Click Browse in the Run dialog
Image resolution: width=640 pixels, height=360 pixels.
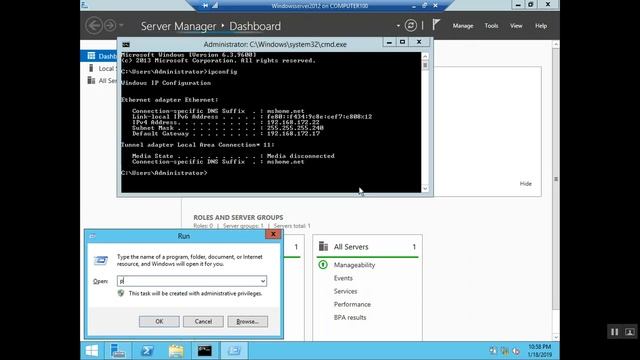[x=248, y=322]
